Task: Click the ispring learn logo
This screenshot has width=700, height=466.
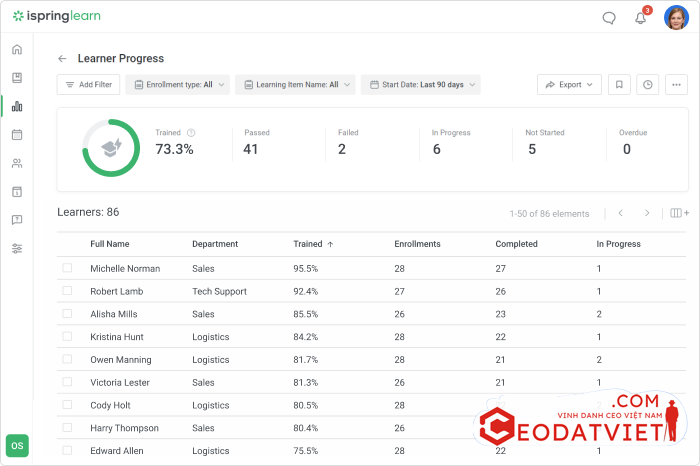Action: coord(57,16)
